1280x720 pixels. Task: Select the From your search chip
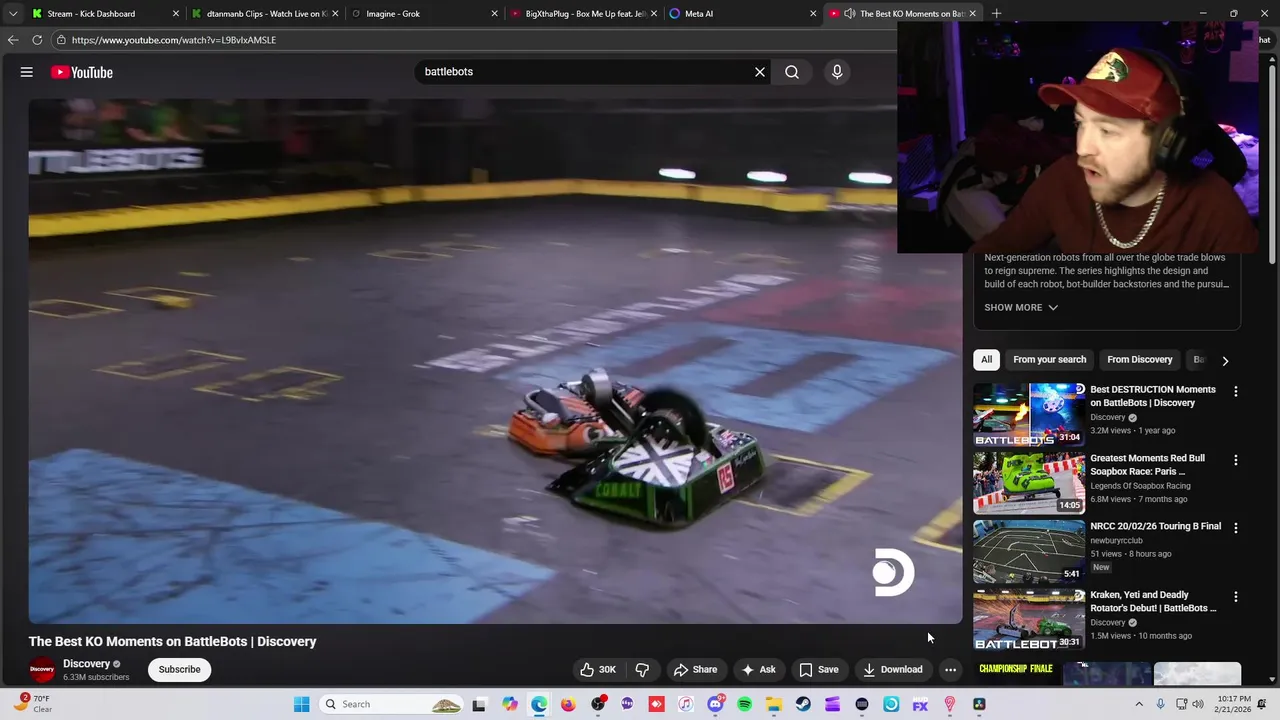pyautogui.click(x=1049, y=360)
